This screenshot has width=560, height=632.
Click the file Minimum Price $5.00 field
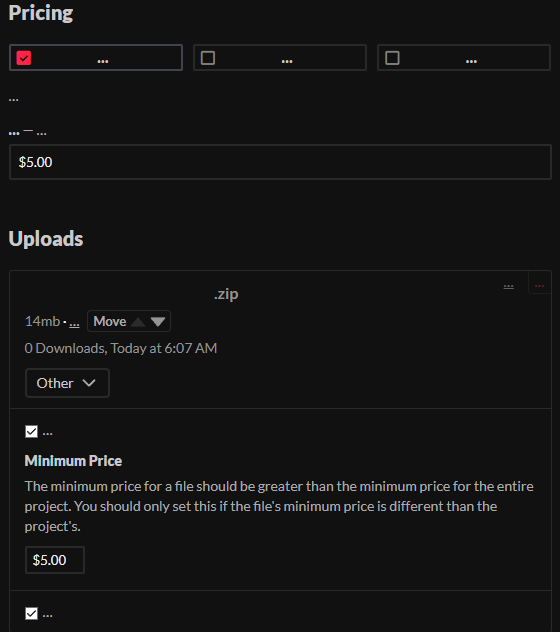(x=55, y=560)
